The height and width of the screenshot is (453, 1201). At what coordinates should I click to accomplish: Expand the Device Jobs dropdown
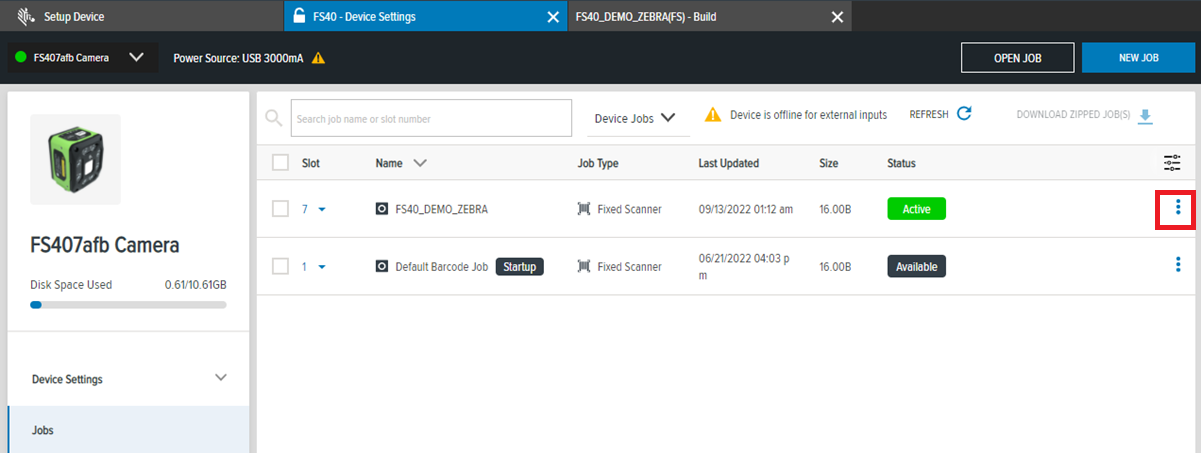[634, 118]
